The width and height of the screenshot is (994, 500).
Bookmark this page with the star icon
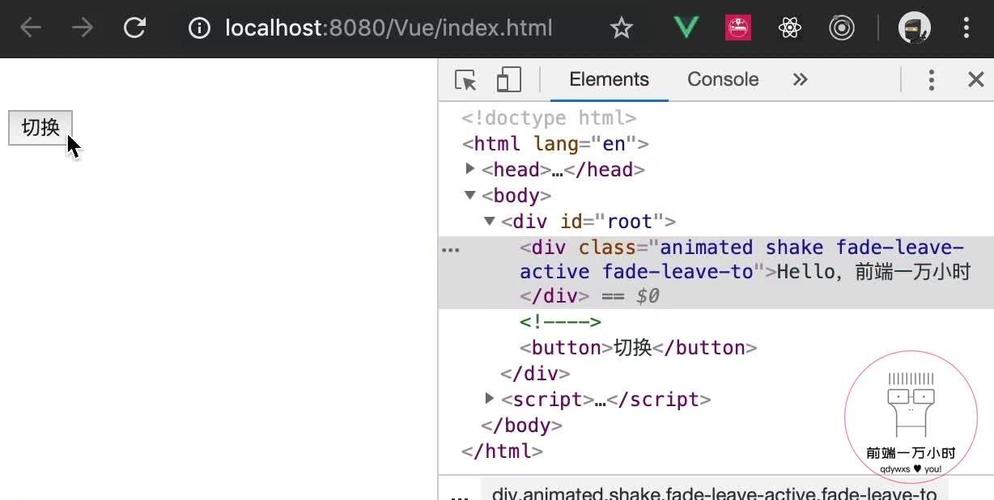tap(621, 28)
